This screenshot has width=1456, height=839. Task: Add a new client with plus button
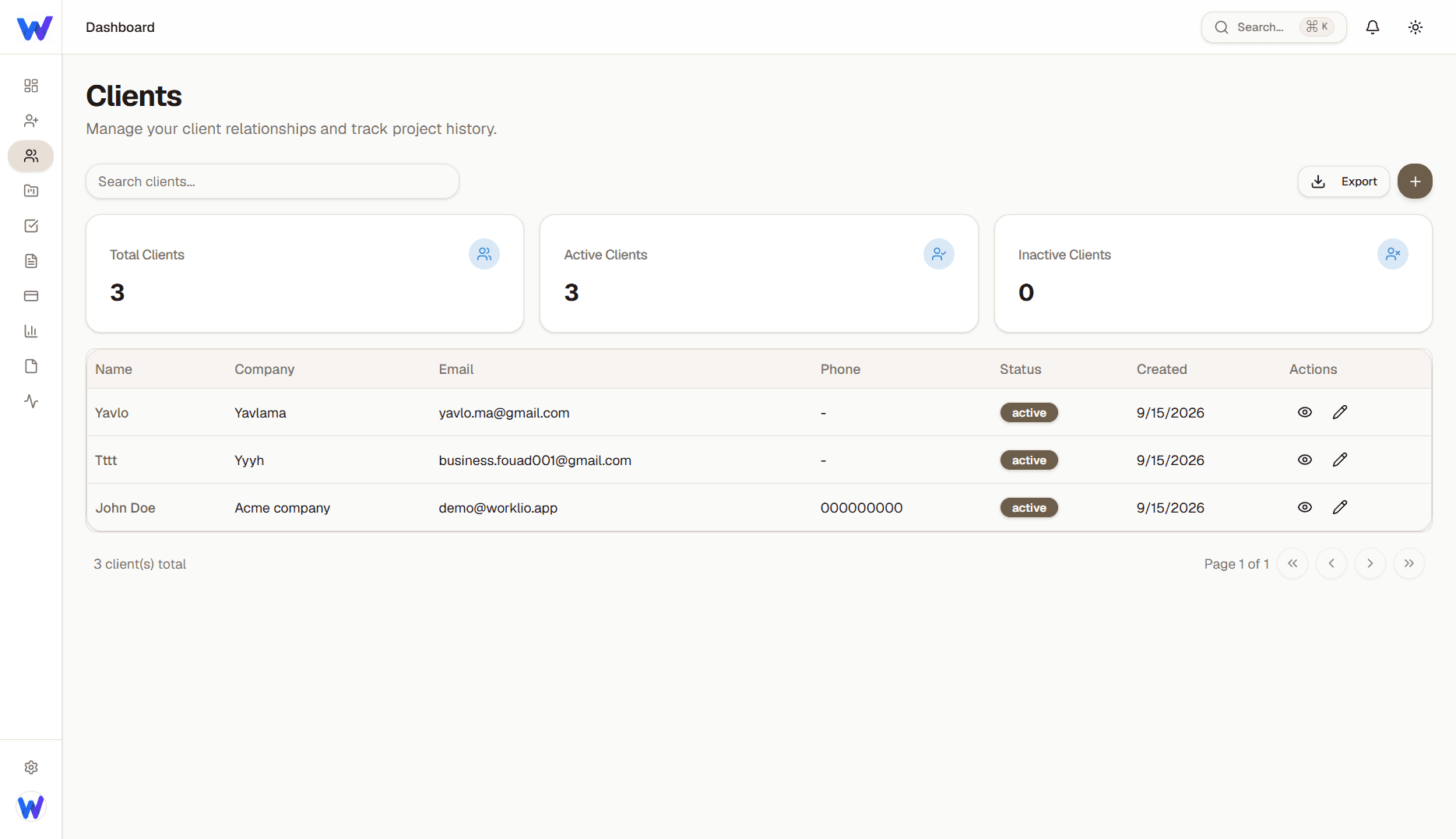(x=1416, y=182)
